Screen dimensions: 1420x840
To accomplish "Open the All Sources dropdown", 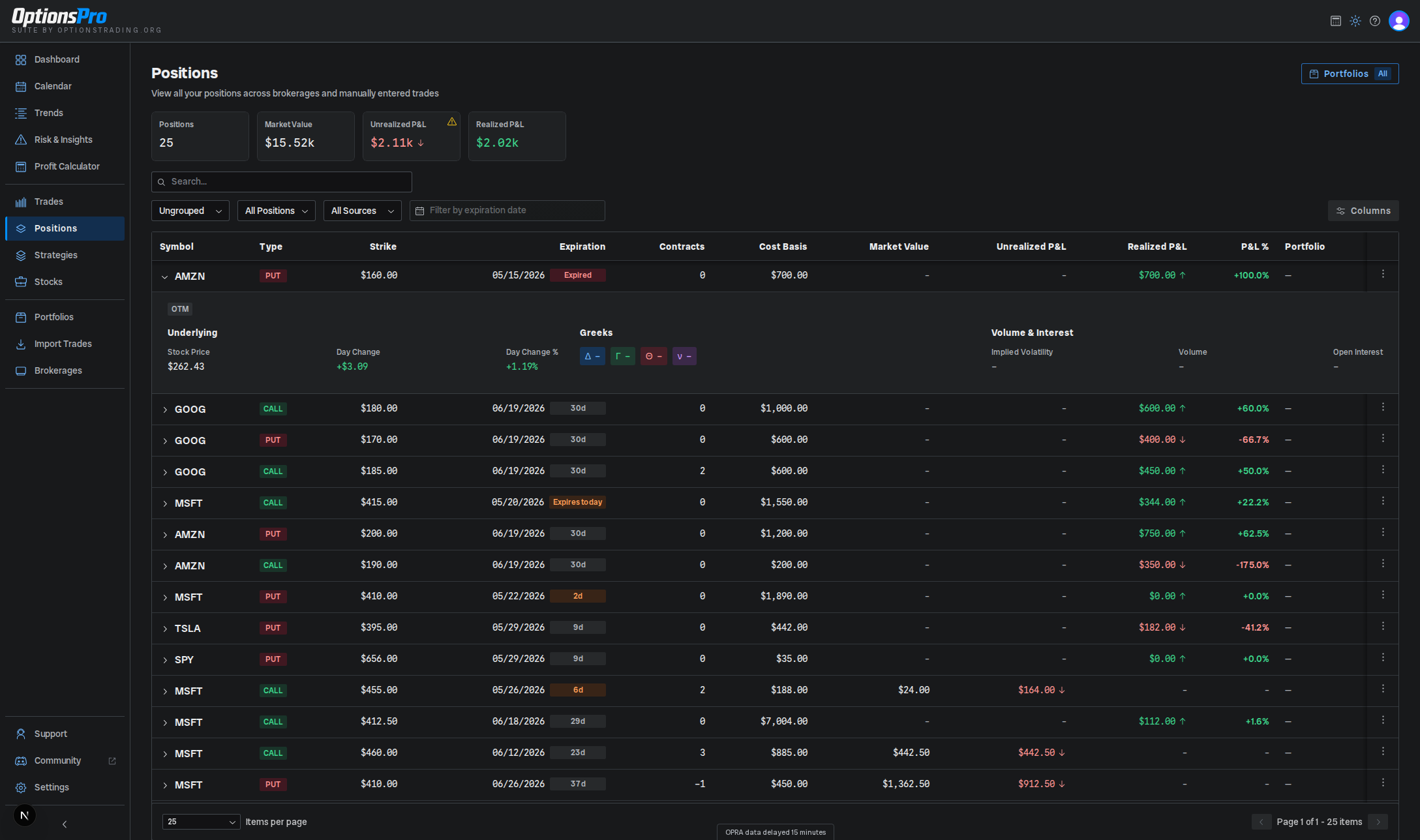I will point(363,211).
